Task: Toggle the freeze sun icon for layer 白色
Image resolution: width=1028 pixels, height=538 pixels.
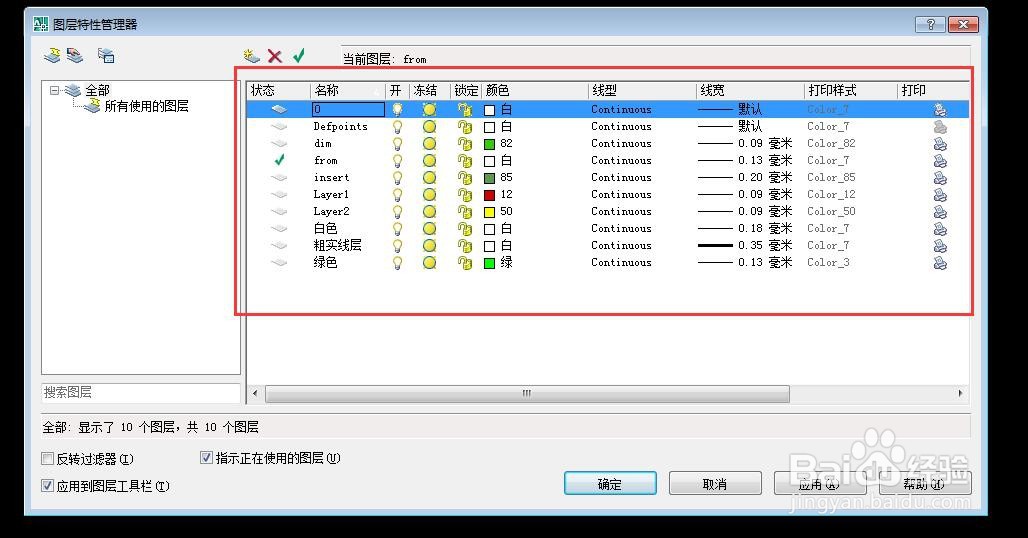Action: tap(429, 229)
